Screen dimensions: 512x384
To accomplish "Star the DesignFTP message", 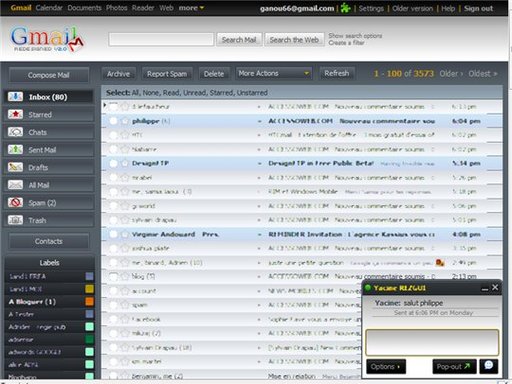I will (x=125, y=163).
